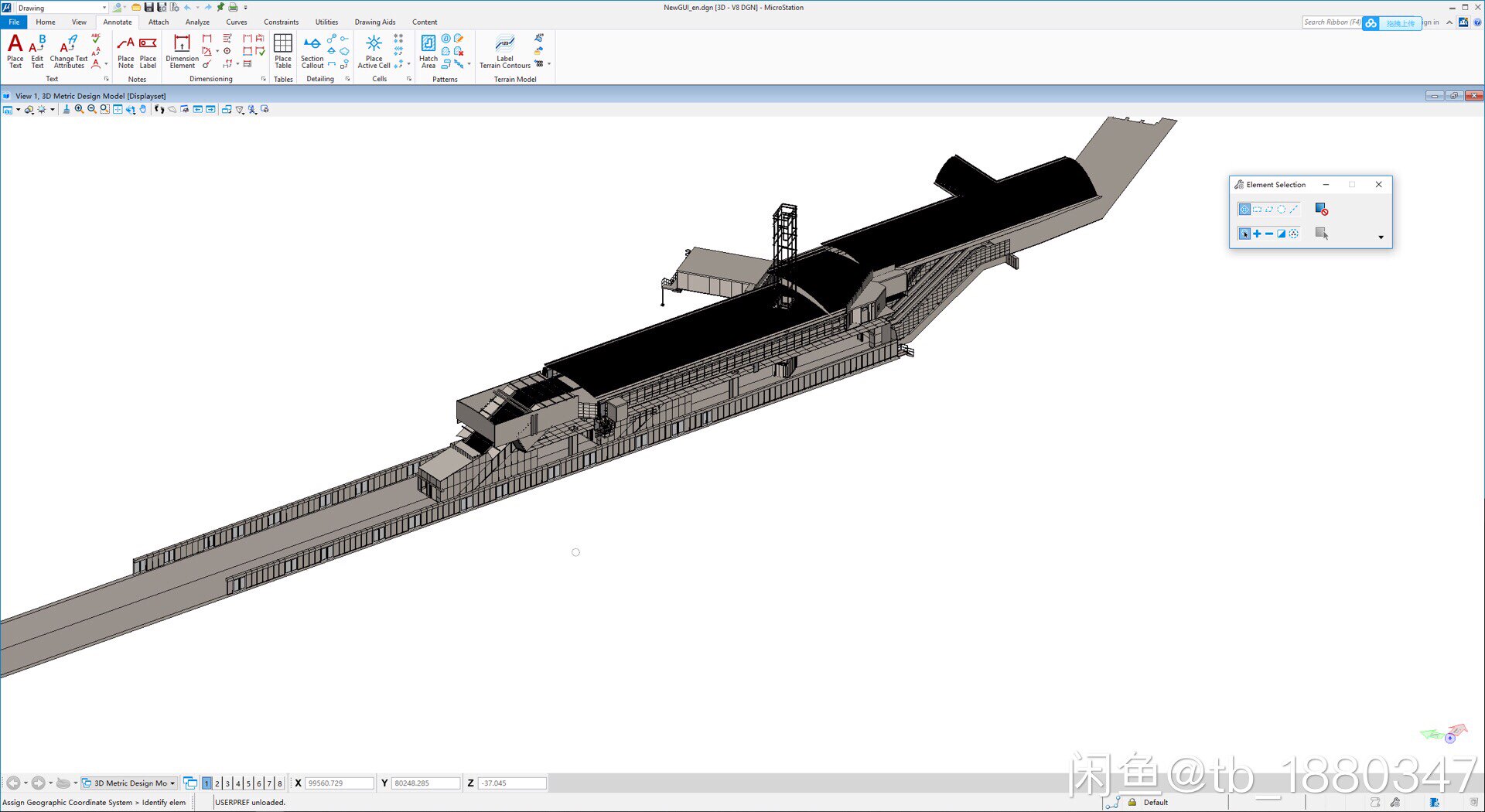Click the save icon in quick access toolbar
Viewport: 1485px width, 812px height.
click(148, 7)
